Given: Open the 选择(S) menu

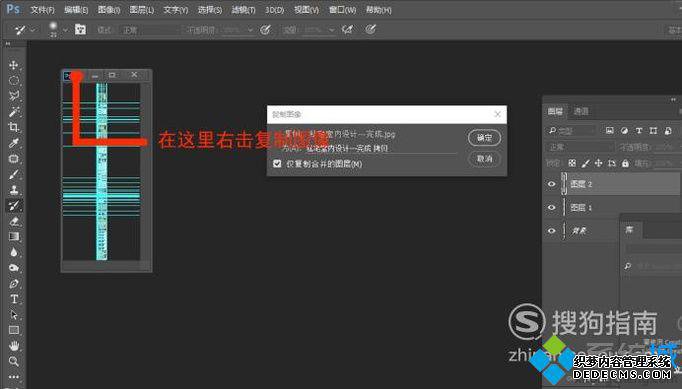Looking at the screenshot, I should [x=209, y=10].
